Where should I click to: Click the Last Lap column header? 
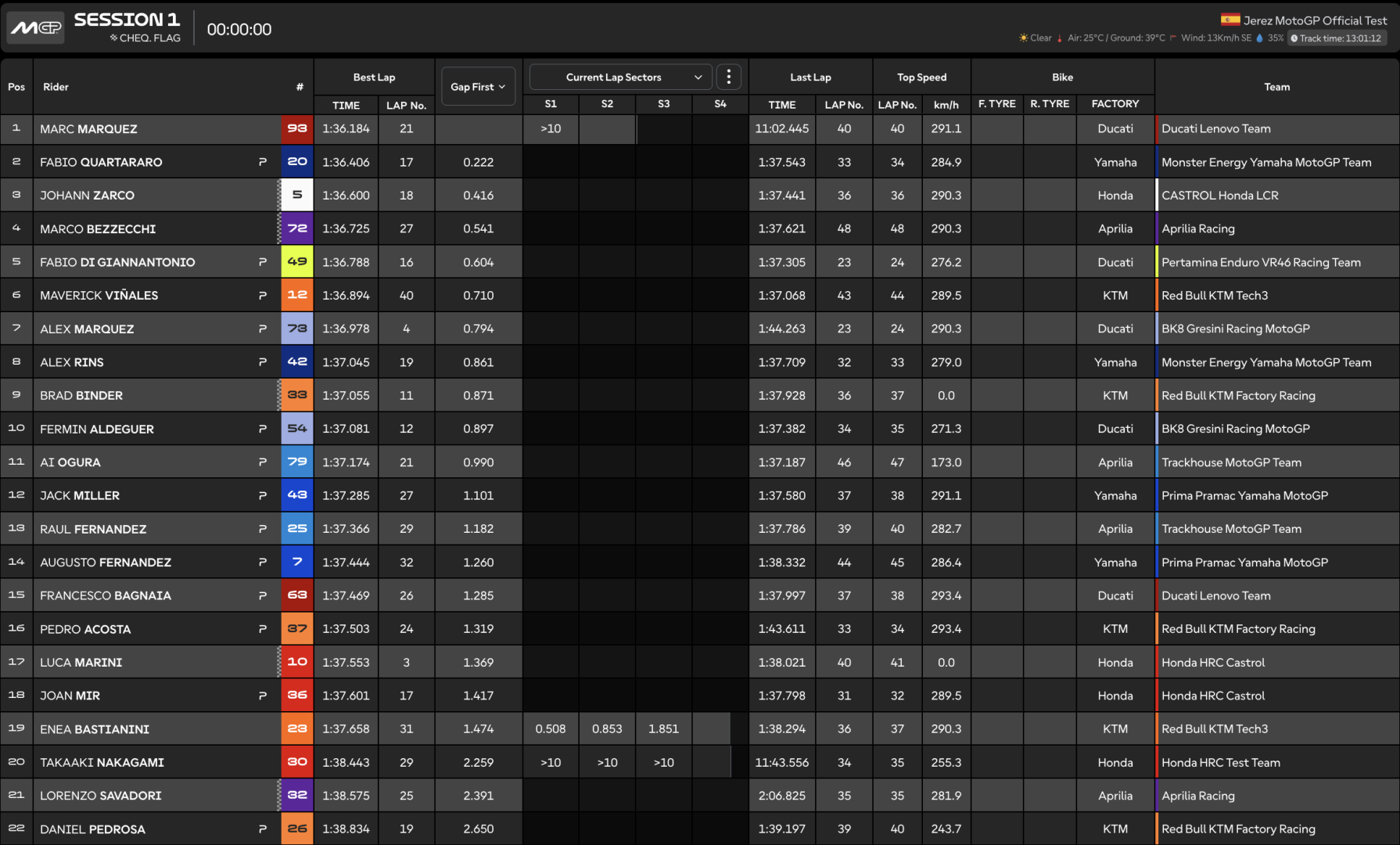(810, 77)
